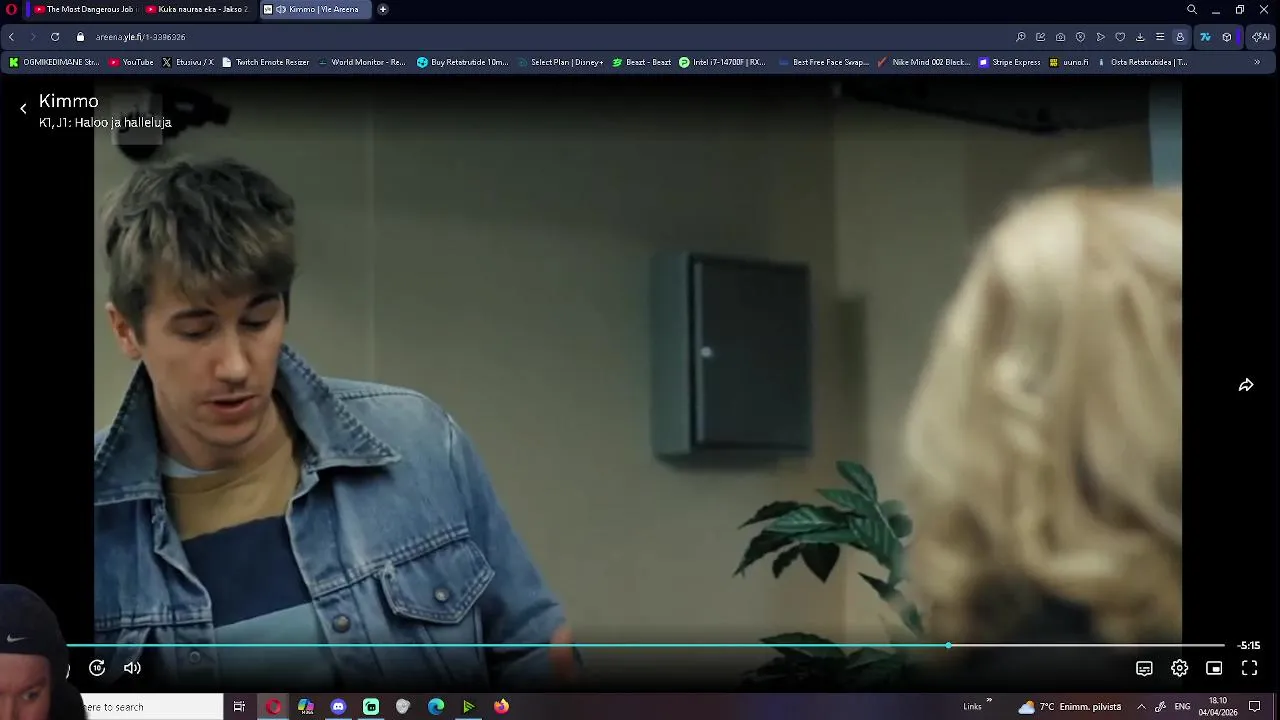Show hidden system tray icons
The height and width of the screenshot is (720, 1280).
pos(1141,707)
